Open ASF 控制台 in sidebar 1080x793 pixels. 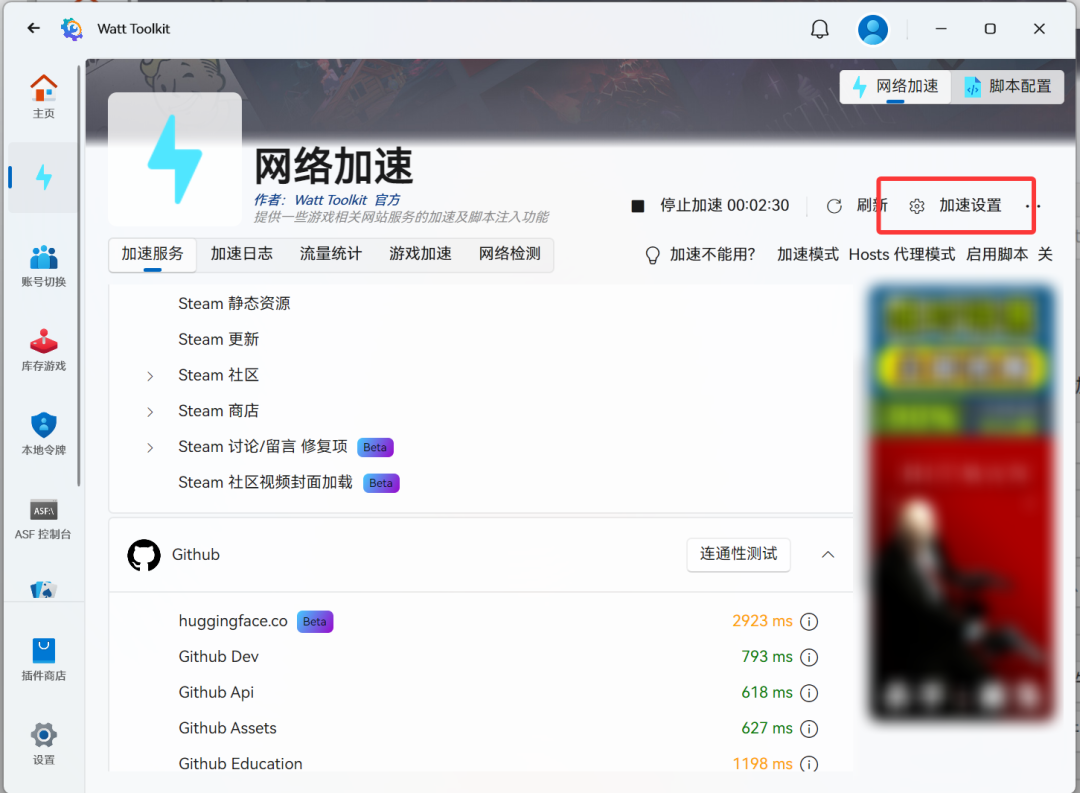[43, 519]
